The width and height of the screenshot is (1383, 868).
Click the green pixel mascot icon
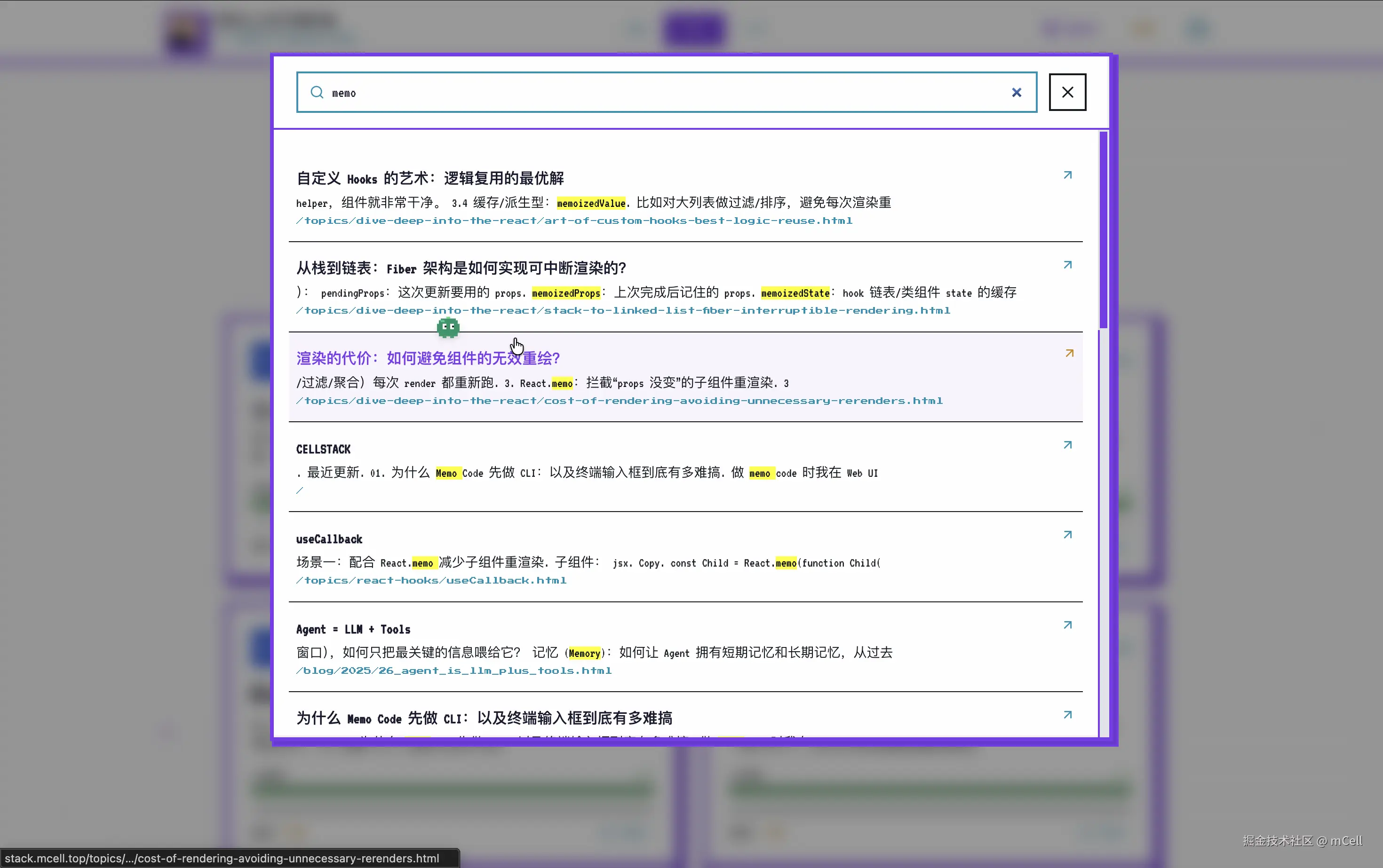point(448,328)
